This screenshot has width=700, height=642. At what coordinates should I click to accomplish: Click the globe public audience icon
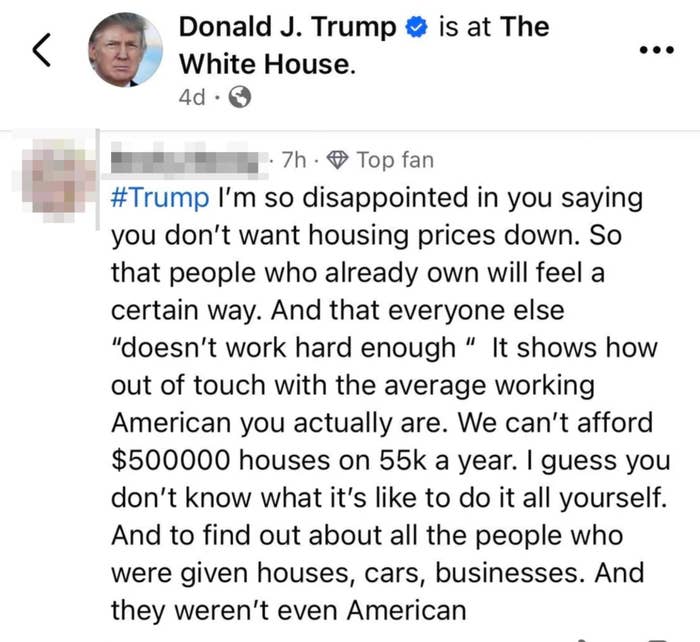click(x=240, y=98)
